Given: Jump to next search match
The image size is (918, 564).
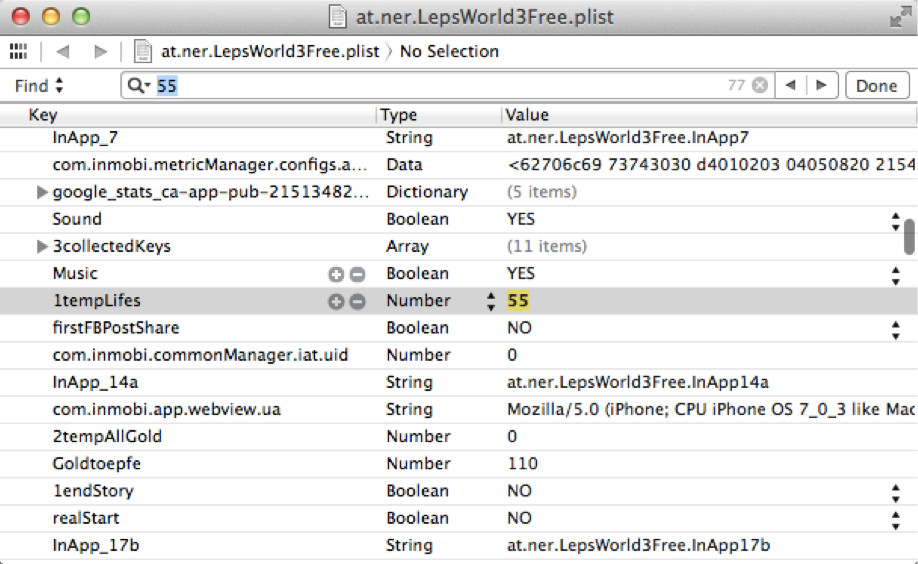Looking at the screenshot, I should [x=822, y=86].
